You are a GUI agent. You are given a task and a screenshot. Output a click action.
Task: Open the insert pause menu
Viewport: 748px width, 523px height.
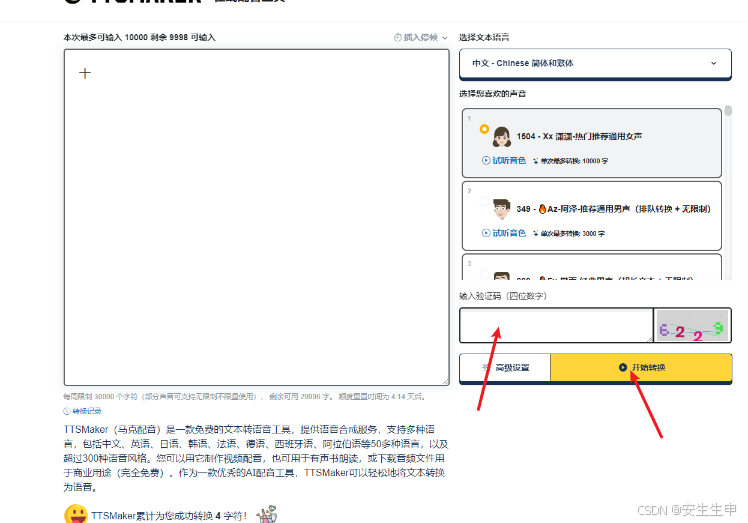coord(420,37)
